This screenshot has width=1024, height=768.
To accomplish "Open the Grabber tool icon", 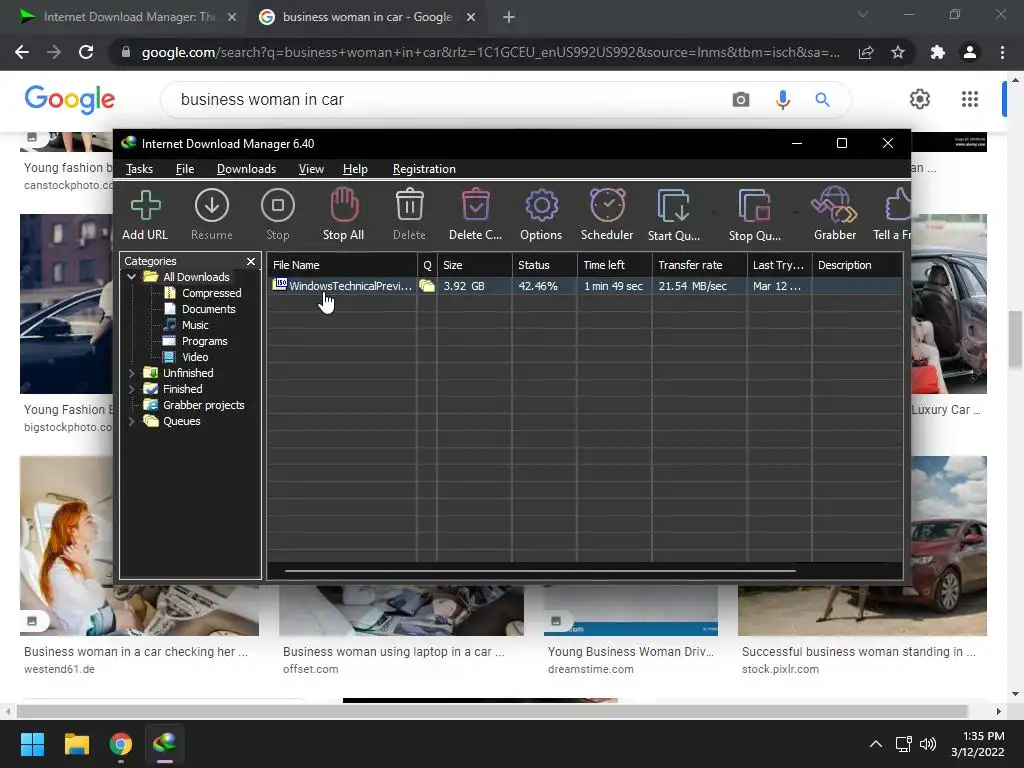I will [x=835, y=204].
